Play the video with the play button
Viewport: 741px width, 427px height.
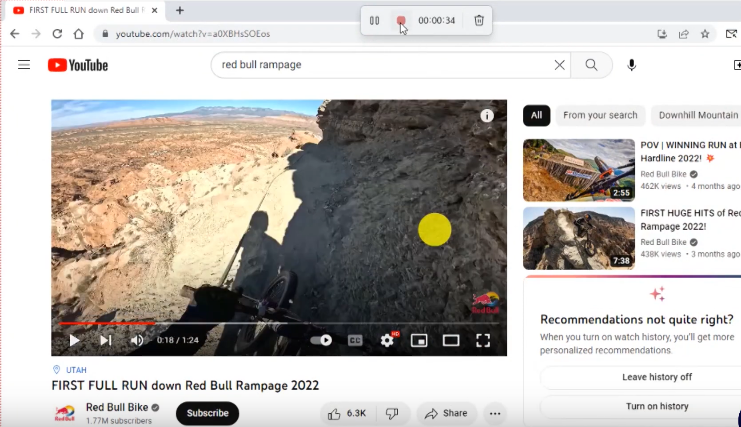[x=74, y=340]
